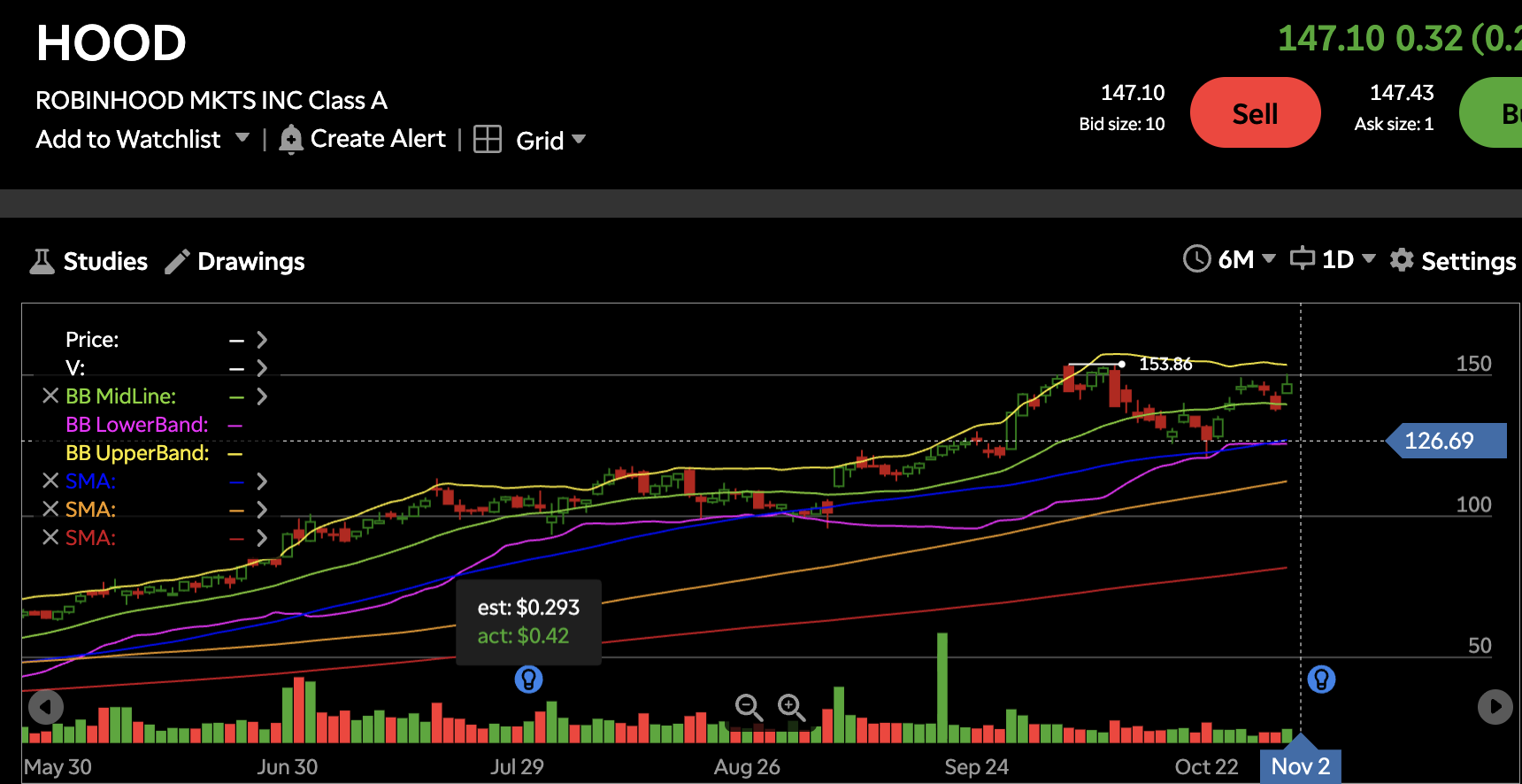Click the ask price 147.43

[x=1402, y=93]
